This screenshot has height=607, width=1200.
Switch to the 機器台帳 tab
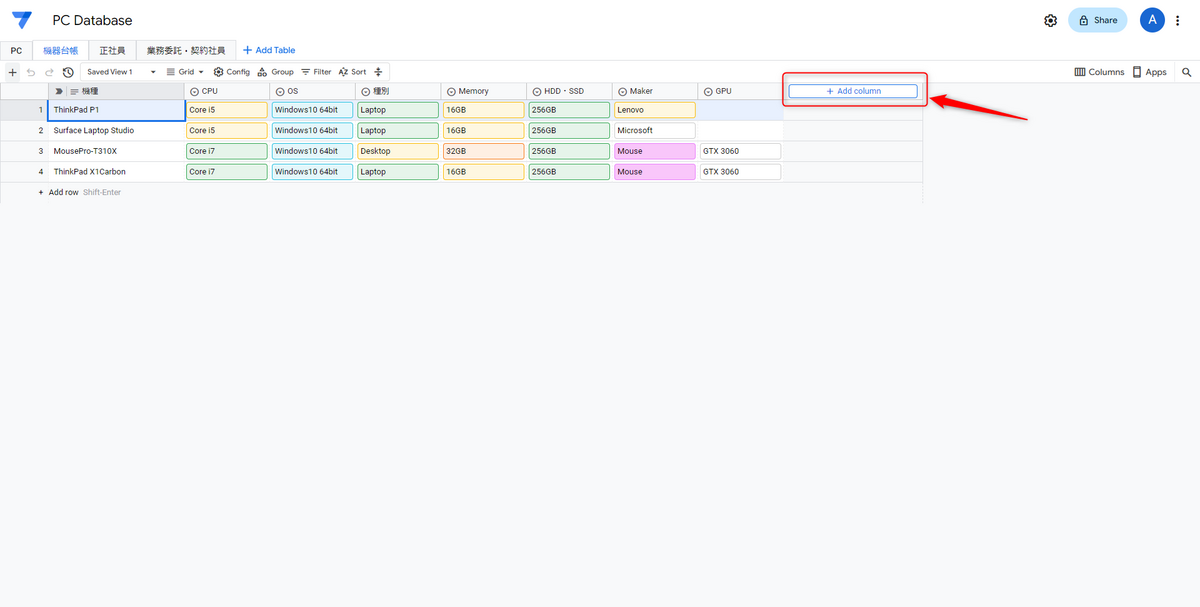click(x=61, y=50)
